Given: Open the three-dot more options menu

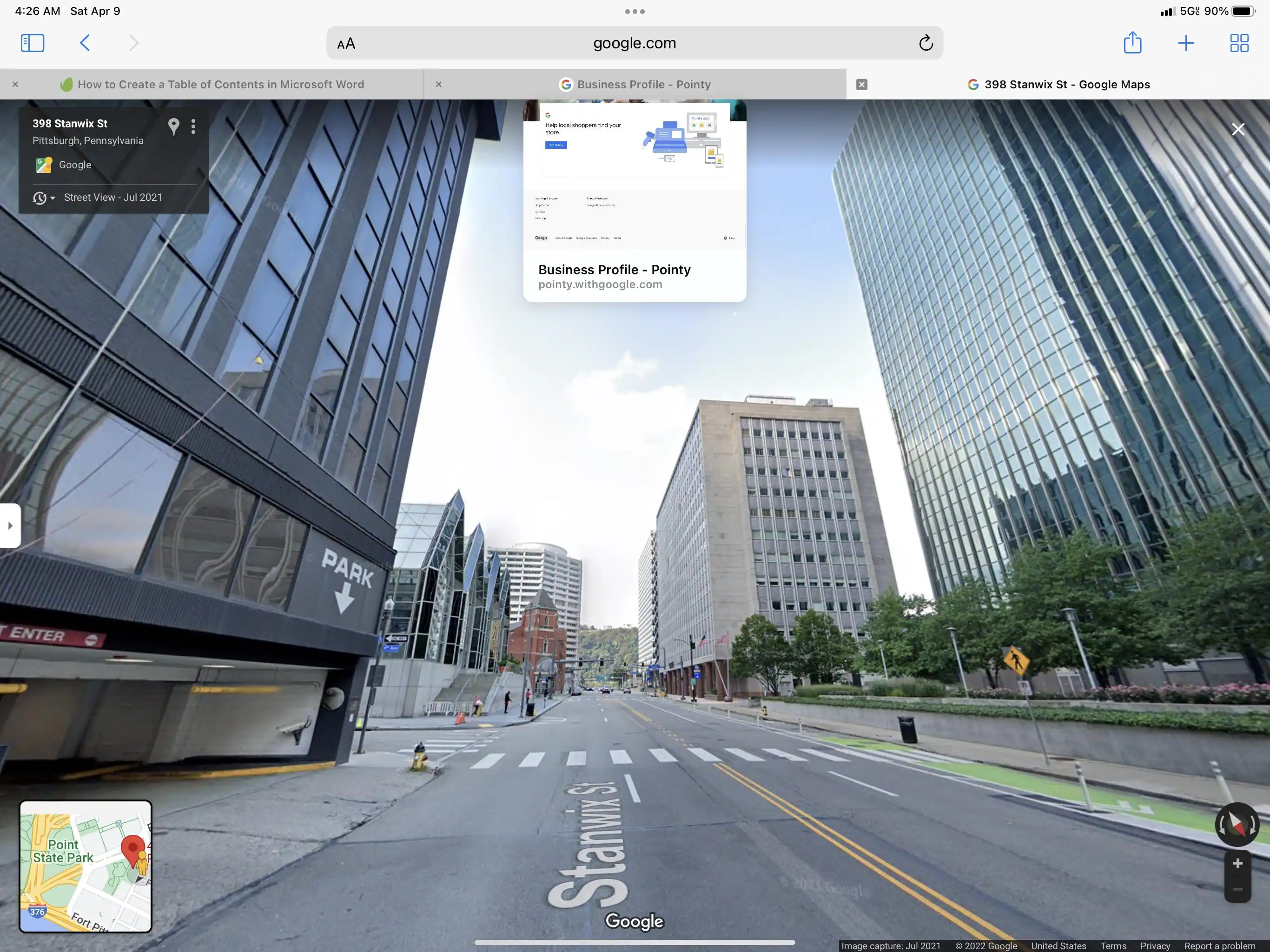Looking at the screenshot, I should click(193, 126).
